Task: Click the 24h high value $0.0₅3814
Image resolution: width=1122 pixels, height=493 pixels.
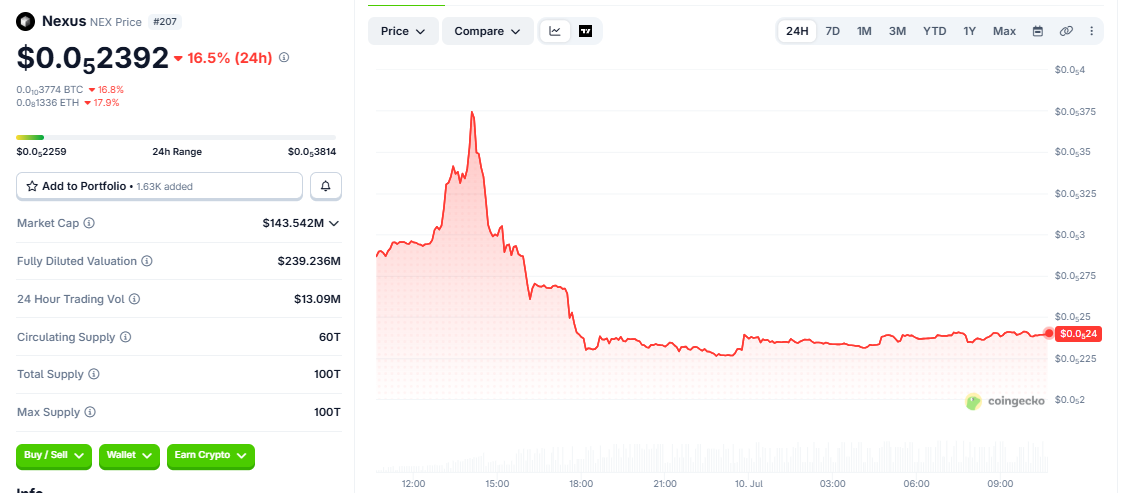Action: (312, 152)
